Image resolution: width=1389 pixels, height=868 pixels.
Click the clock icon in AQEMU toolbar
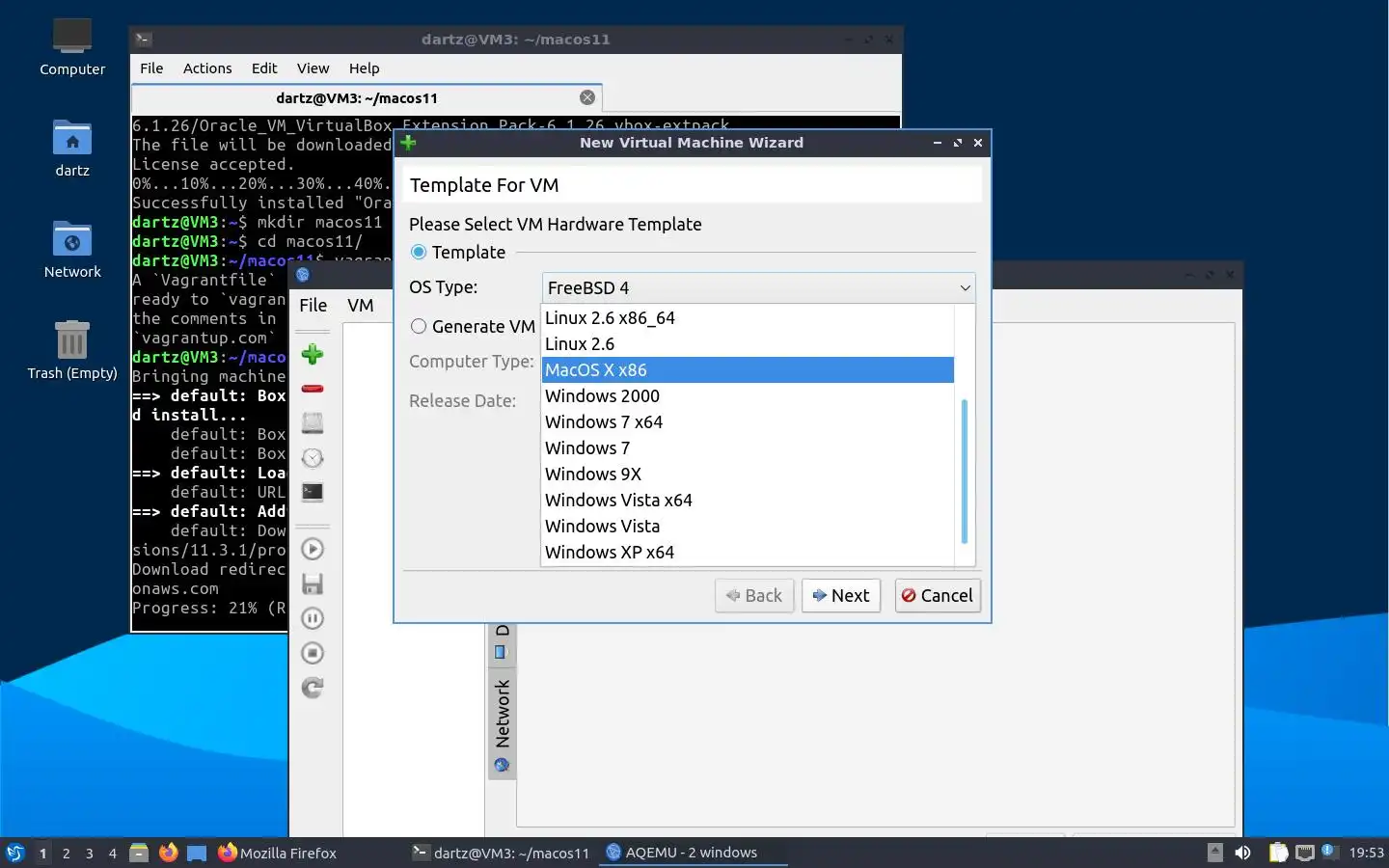(312, 457)
